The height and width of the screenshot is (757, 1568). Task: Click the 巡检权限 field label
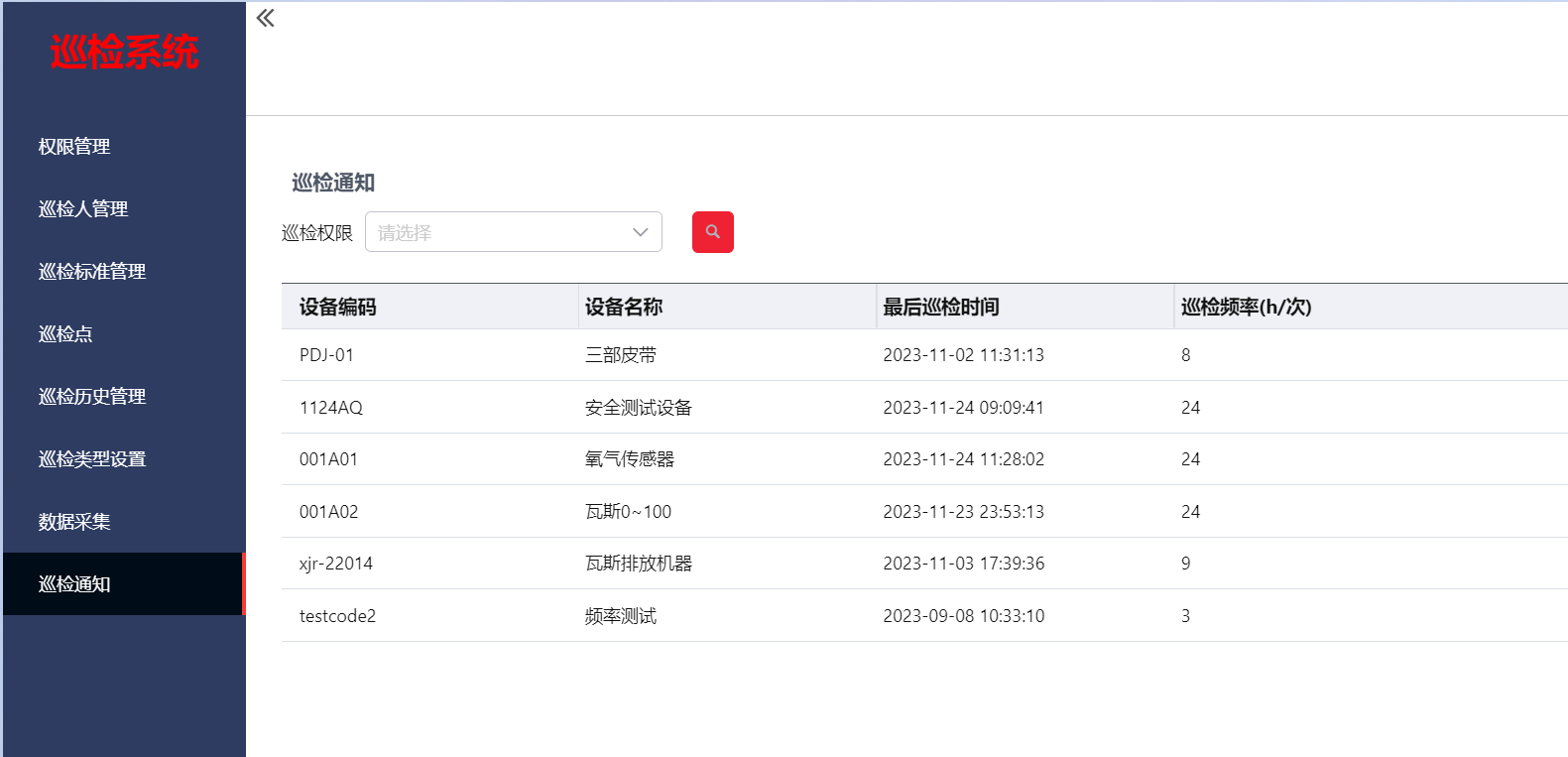pyautogui.click(x=317, y=233)
